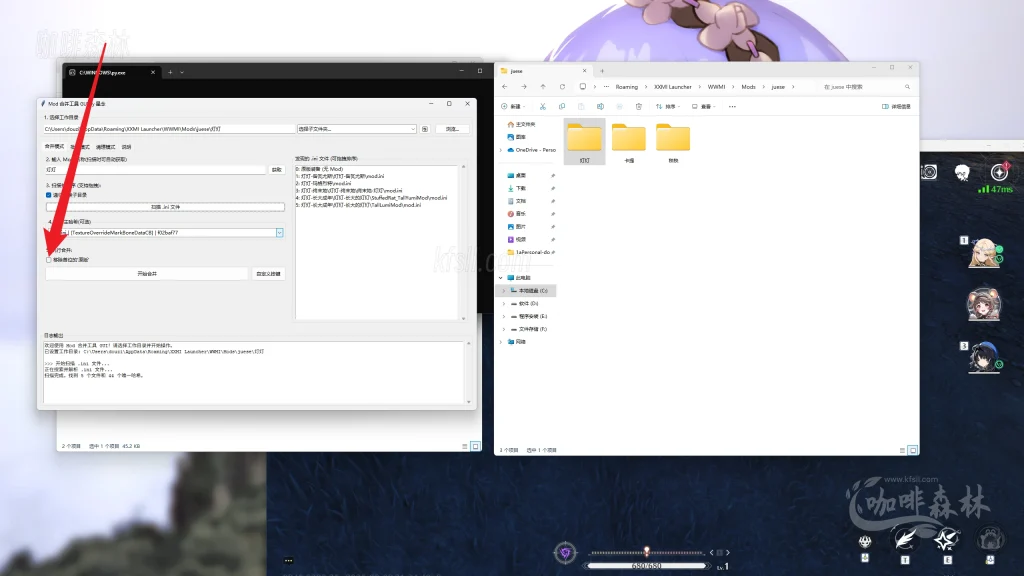This screenshot has height=576, width=1024.
Task: Go up one folder with the Up arrow
Action: coord(543,87)
